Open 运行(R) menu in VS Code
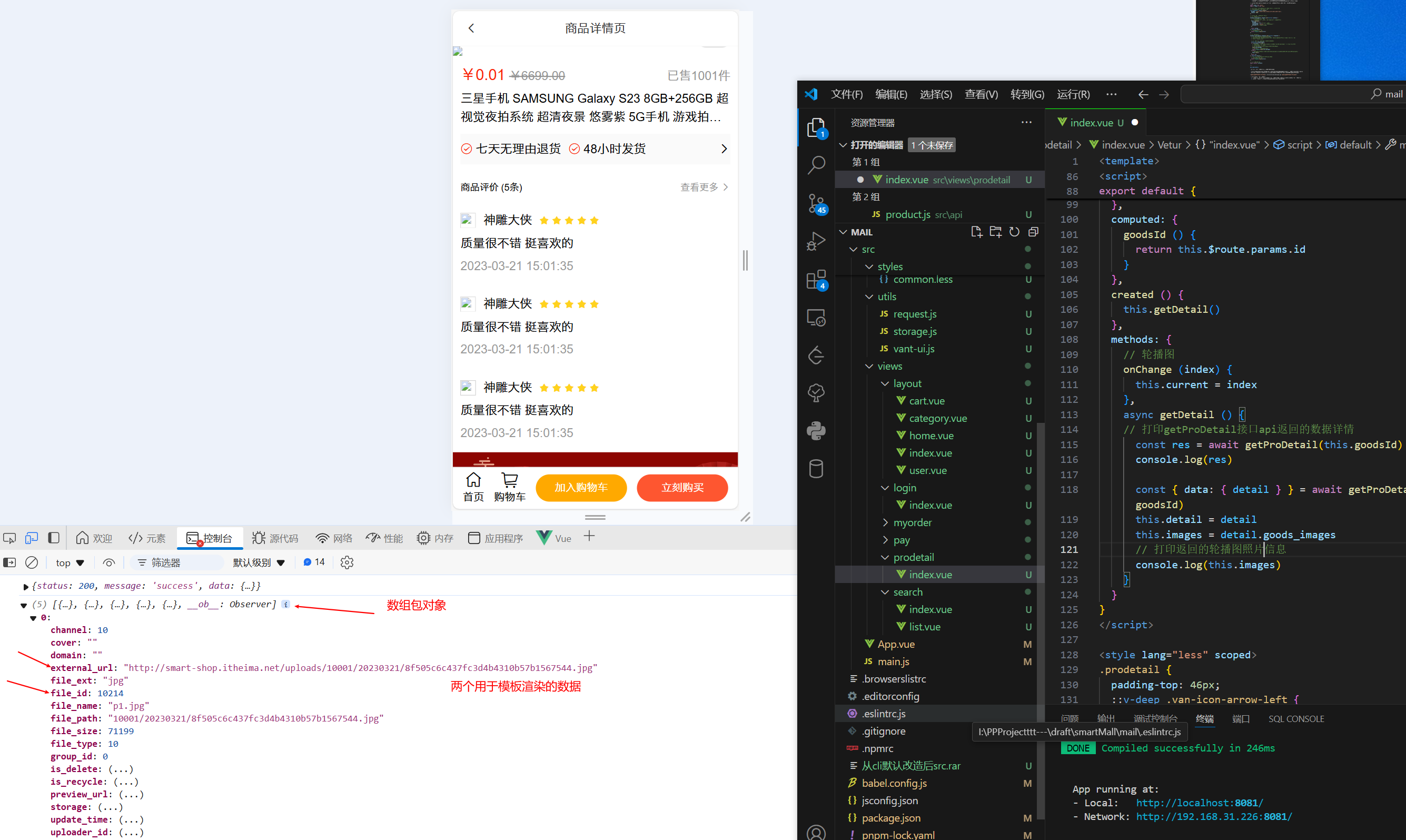This screenshot has height=840, width=1406. (x=1073, y=94)
